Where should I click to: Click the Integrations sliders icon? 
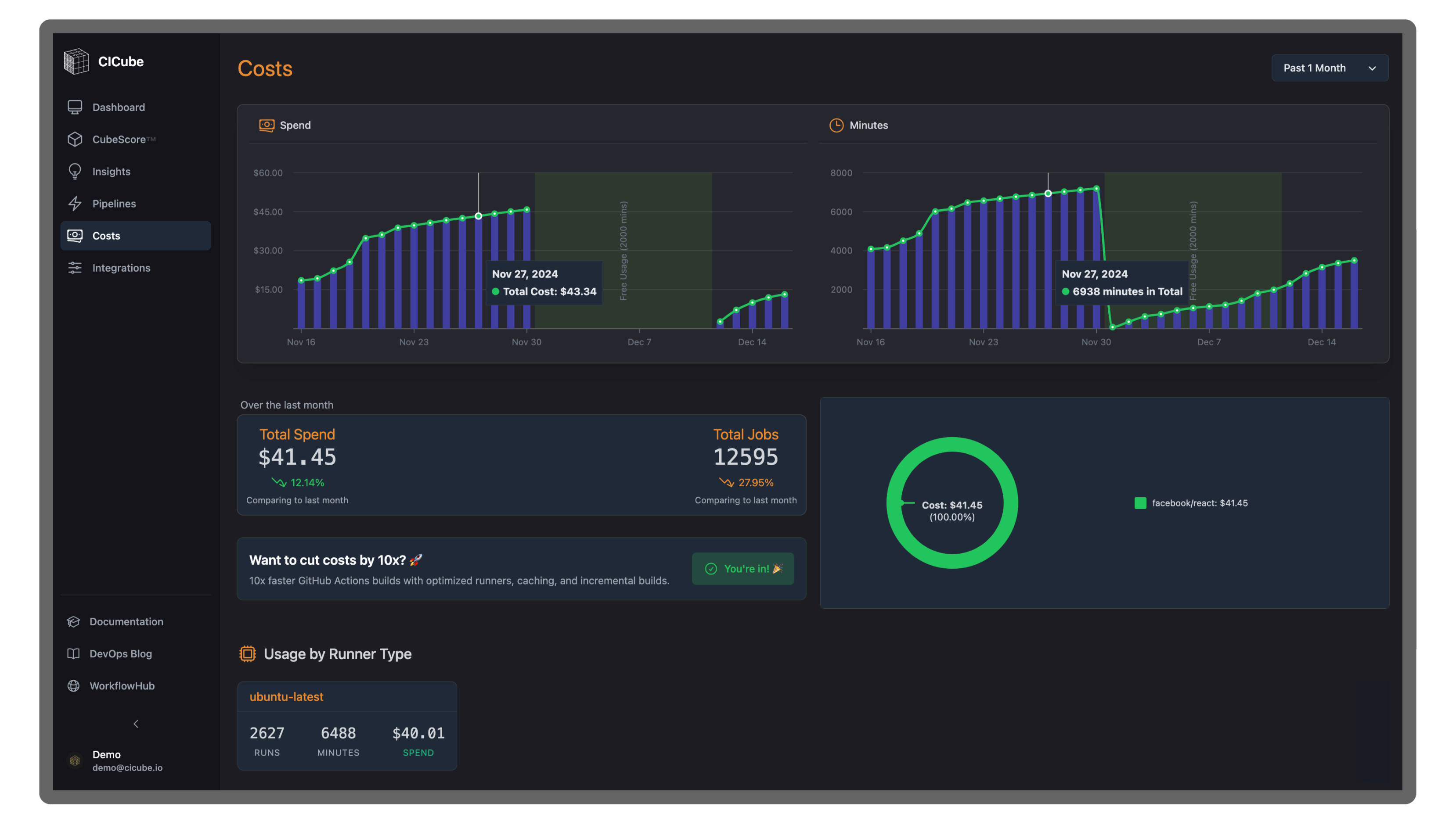[x=75, y=268]
